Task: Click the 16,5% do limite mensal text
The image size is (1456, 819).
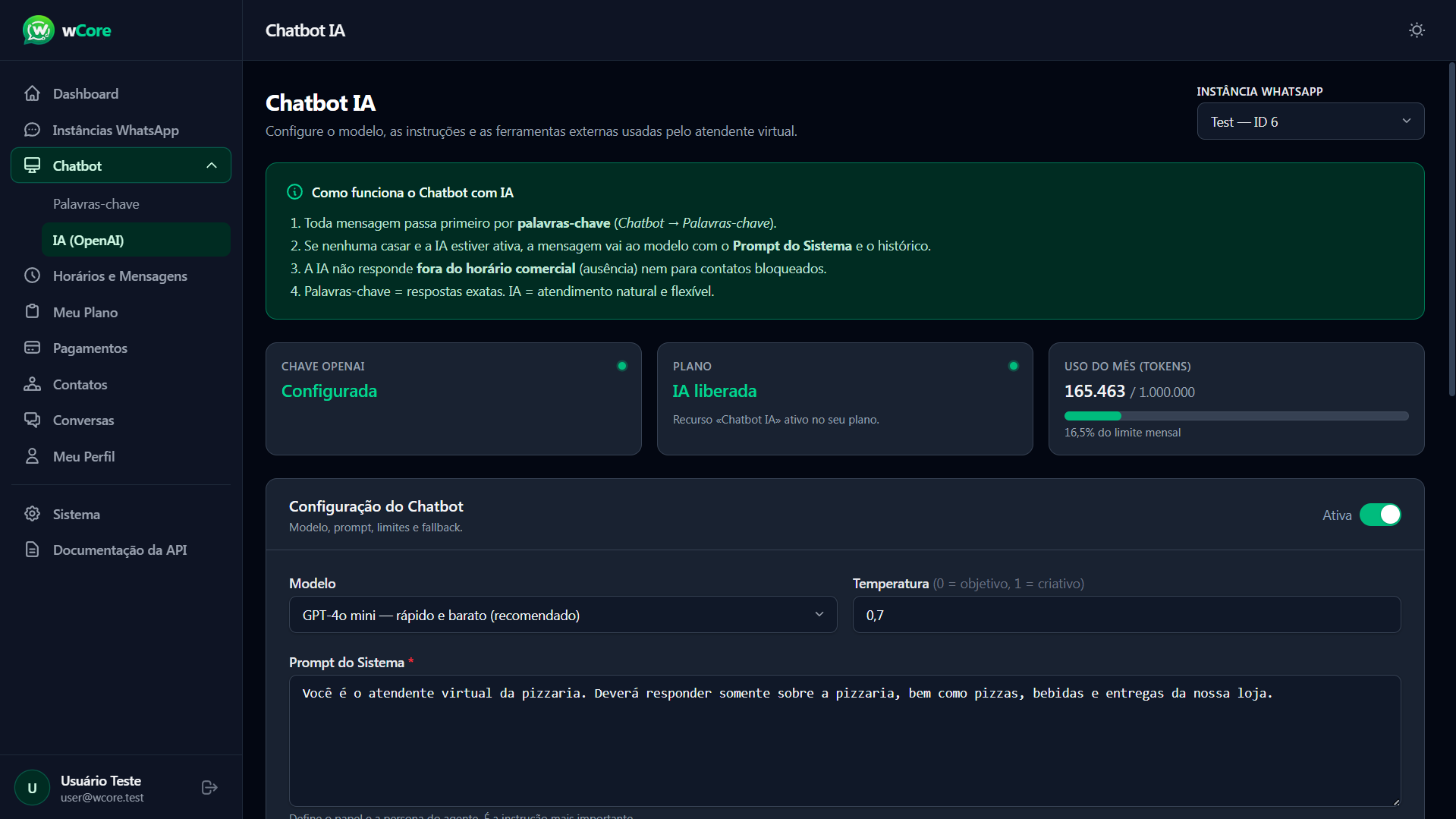Action: click(x=1122, y=433)
